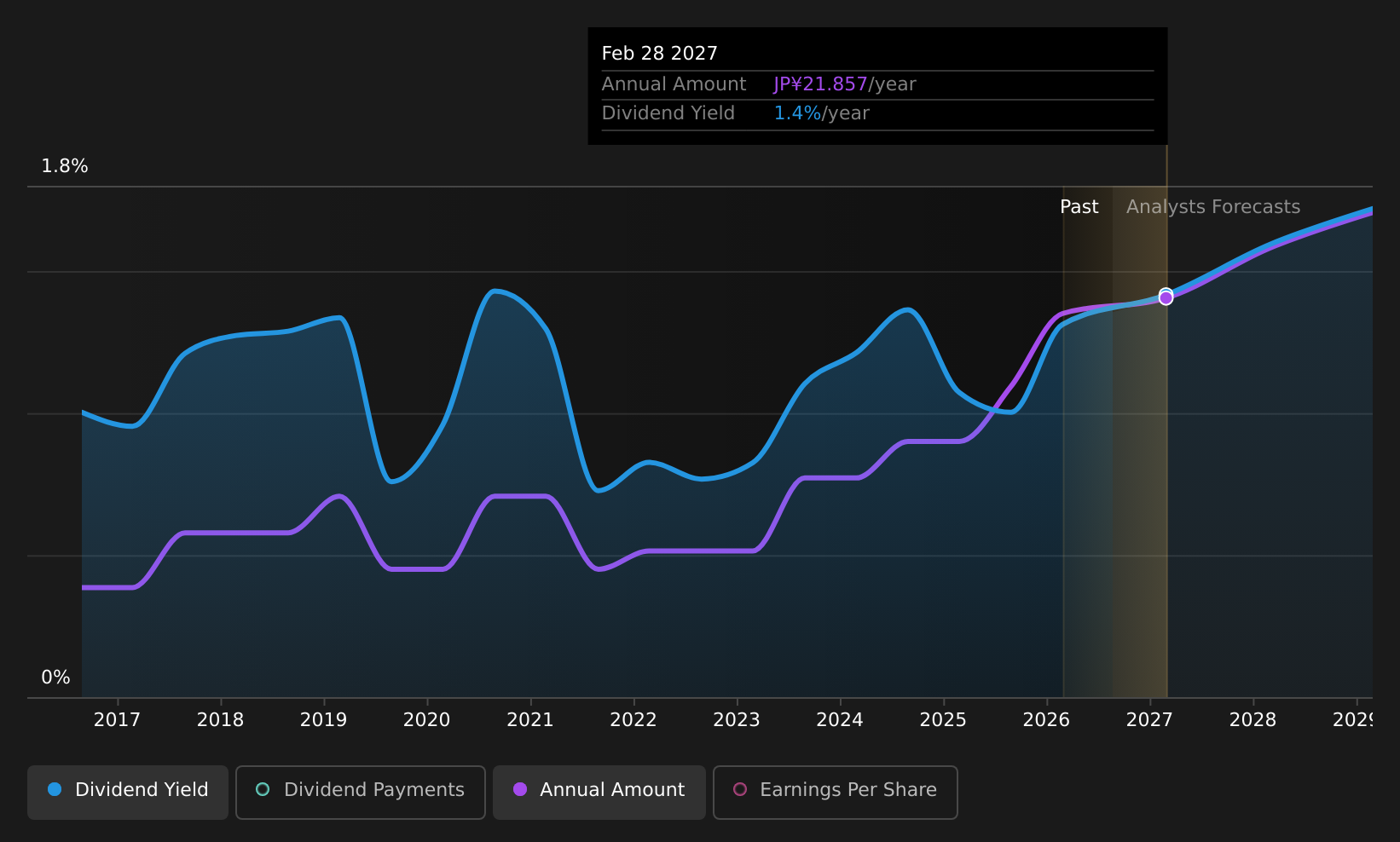Click the teal Dividend Payments legend circle
Screen dimensions: 1400x842
click(263, 789)
